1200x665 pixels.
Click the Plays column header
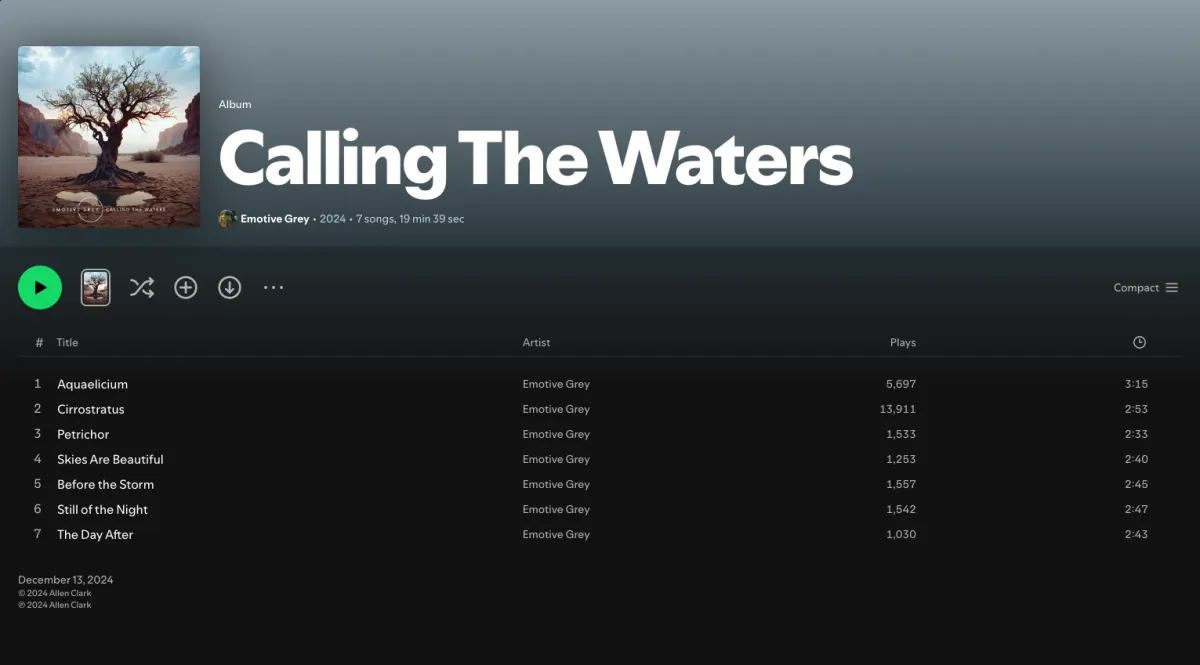(903, 342)
